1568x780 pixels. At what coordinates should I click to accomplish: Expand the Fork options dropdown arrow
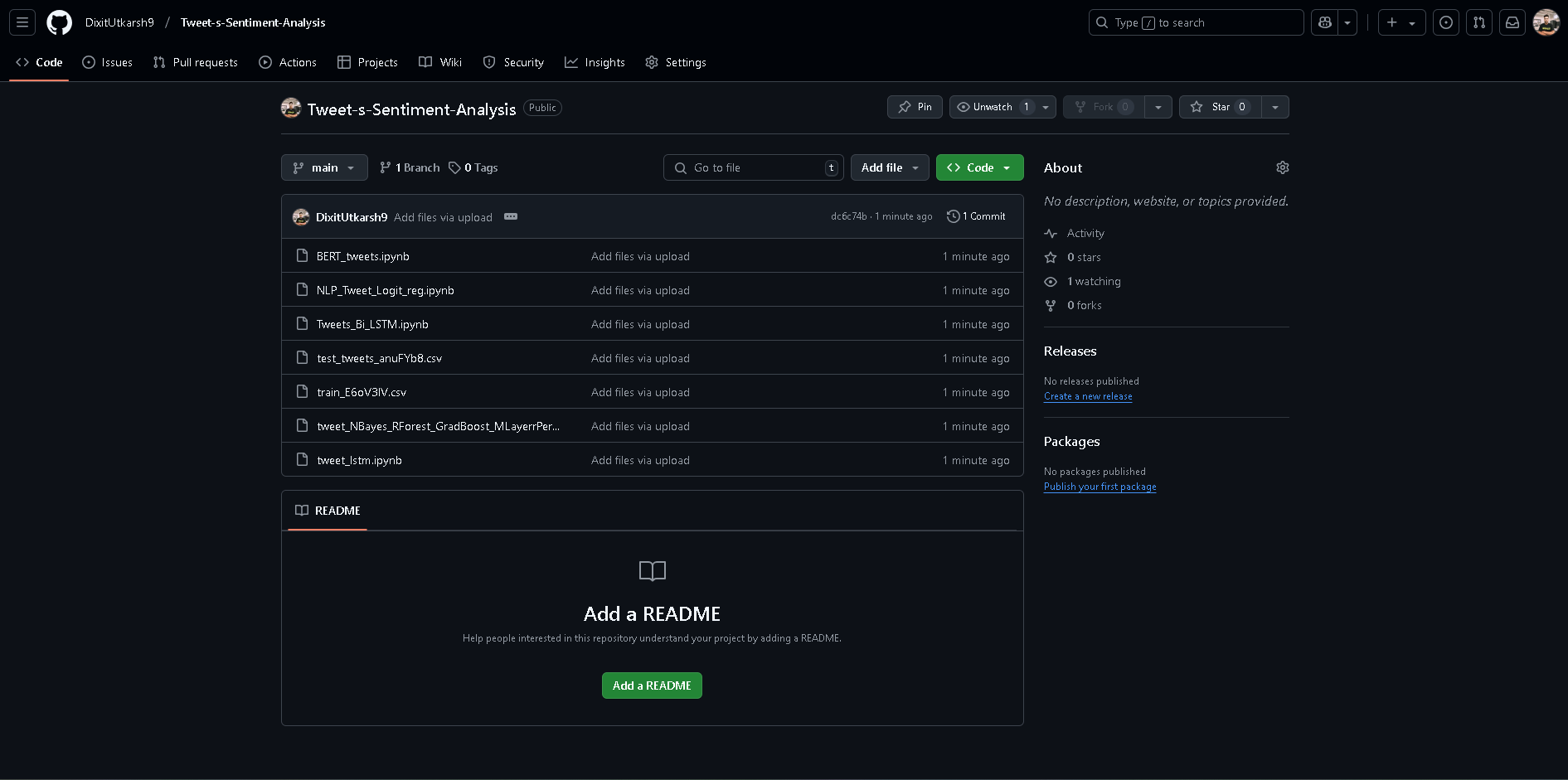pyautogui.click(x=1158, y=107)
